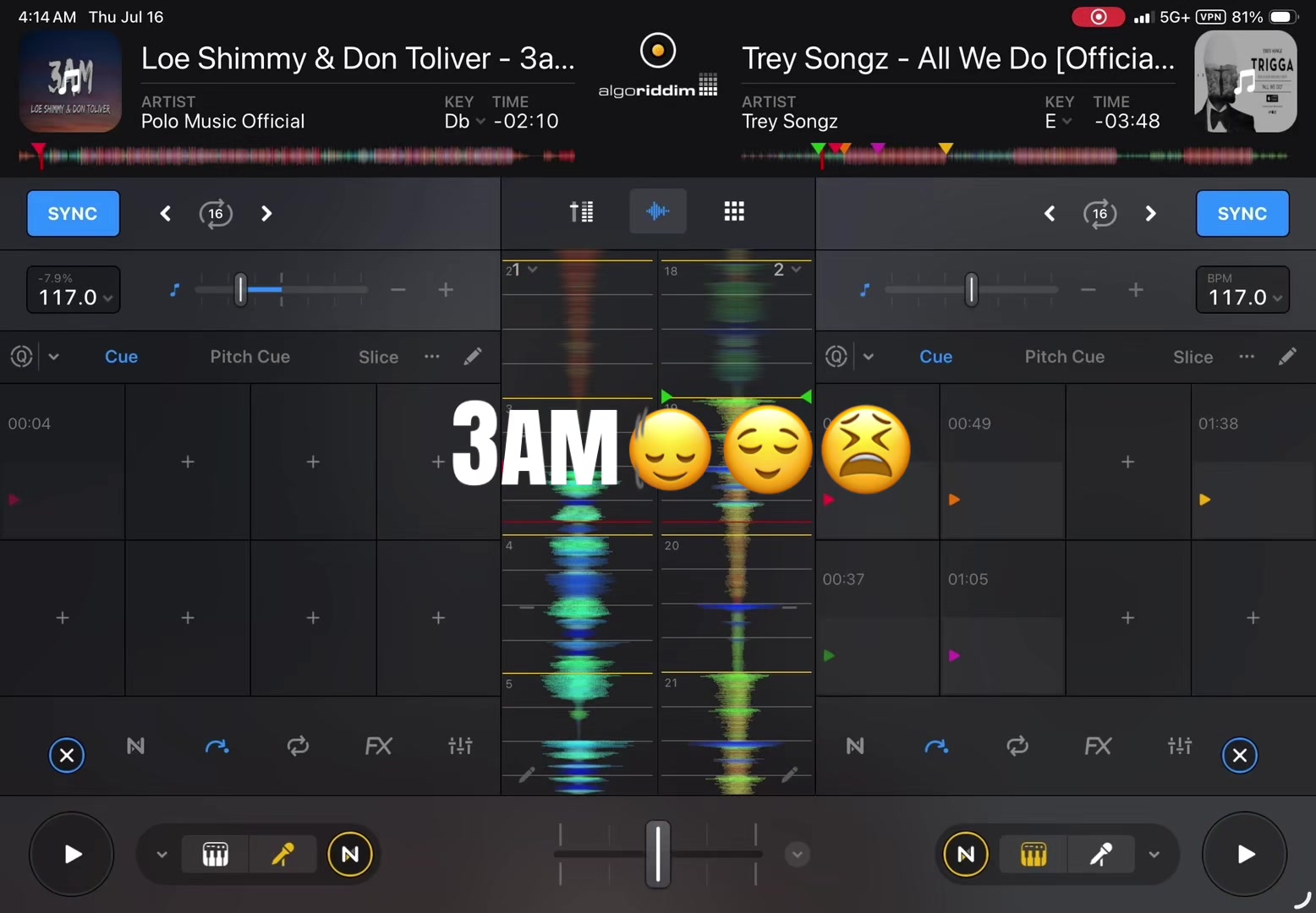Open the FX panel on left deck
This screenshot has width=1316, height=913.
pyautogui.click(x=378, y=746)
